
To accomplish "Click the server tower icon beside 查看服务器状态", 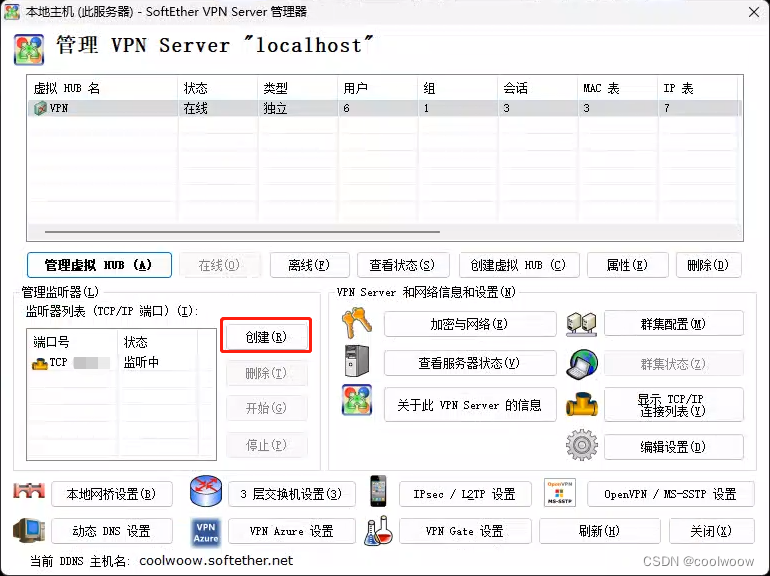I will pos(357,361).
